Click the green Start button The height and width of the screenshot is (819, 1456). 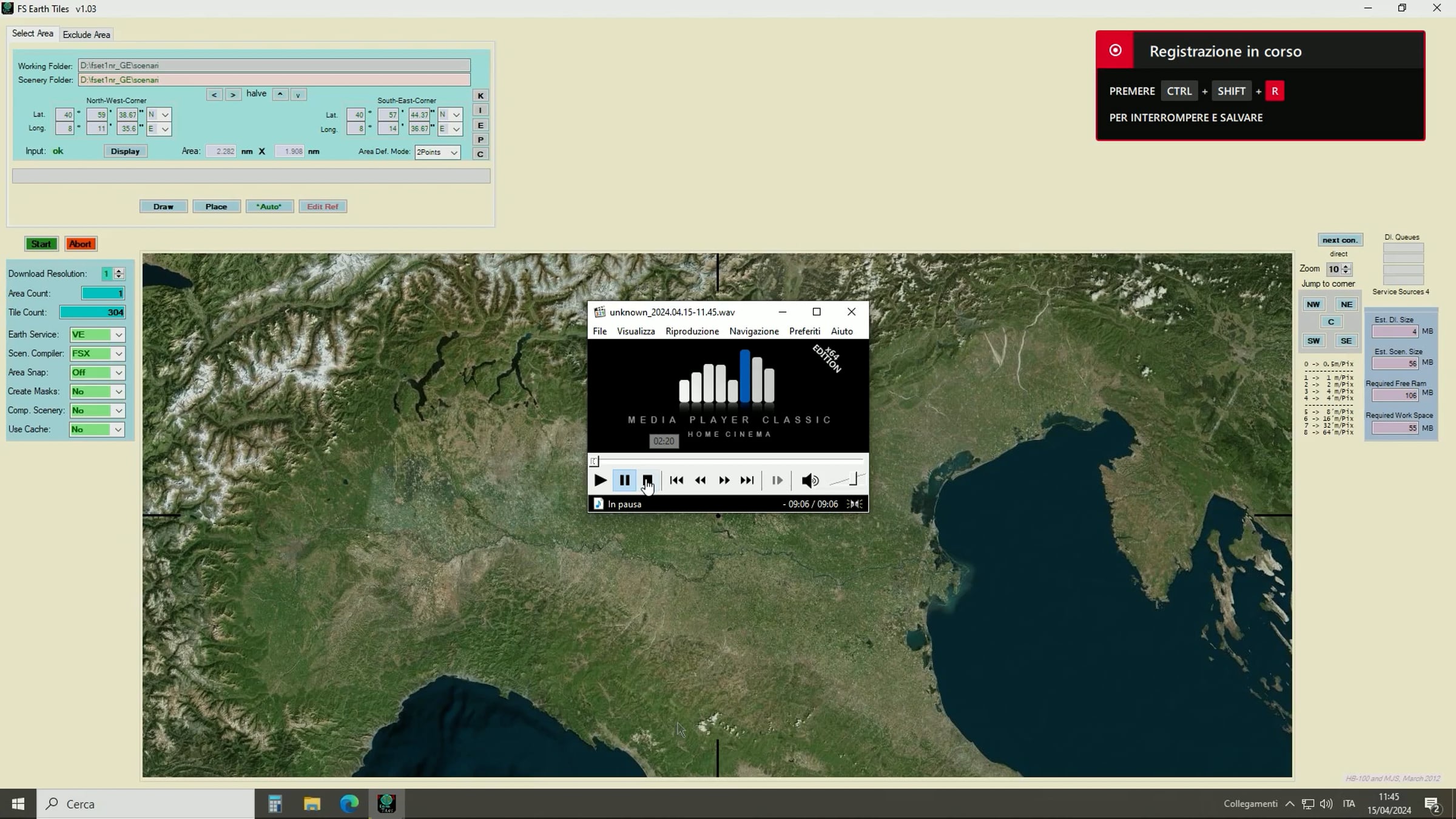coord(41,244)
